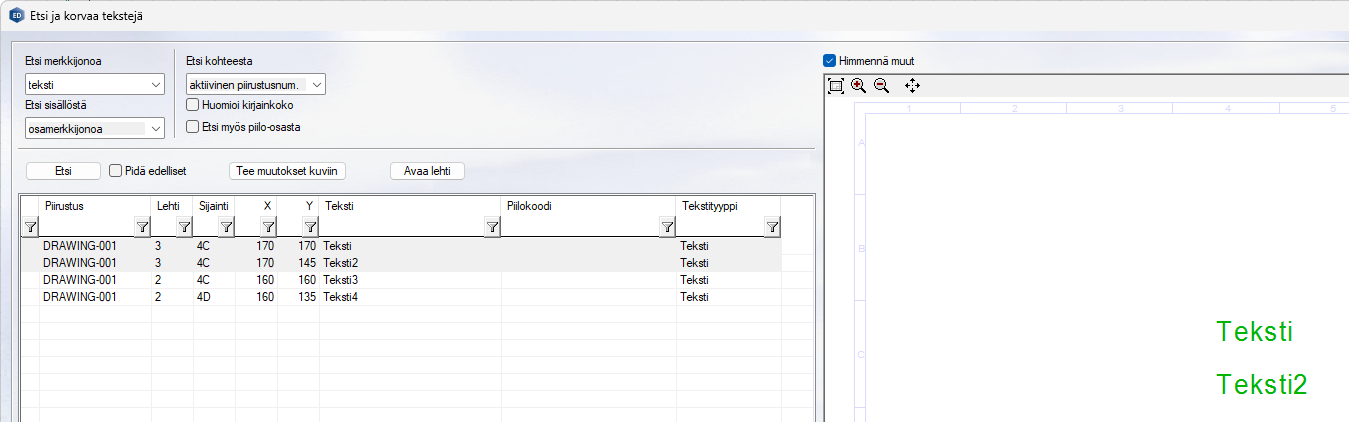Open filter for Piirustus column
Image resolution: width=1349 pixels, height=422 pixels.
tap(143, 228)
